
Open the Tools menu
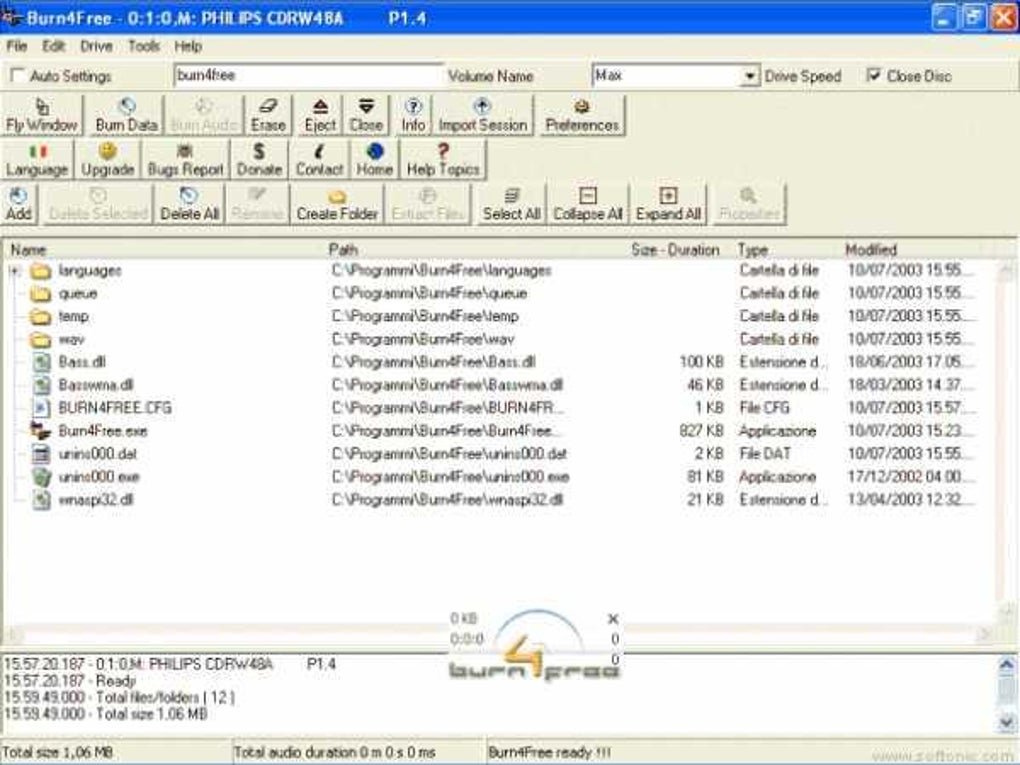point(144,46)
